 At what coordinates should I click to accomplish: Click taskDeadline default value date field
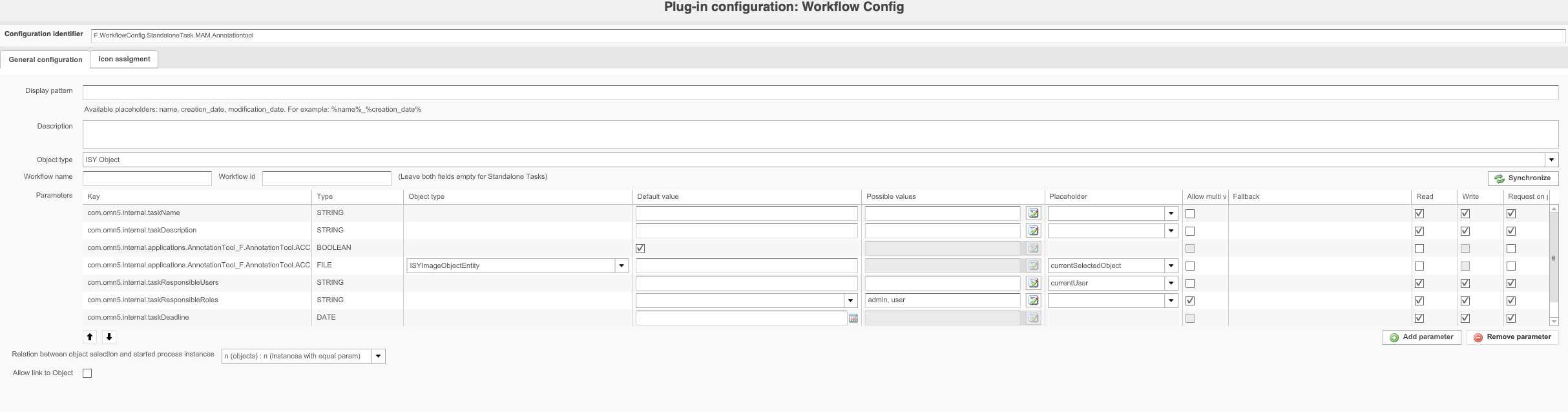[x=742, y=318]
